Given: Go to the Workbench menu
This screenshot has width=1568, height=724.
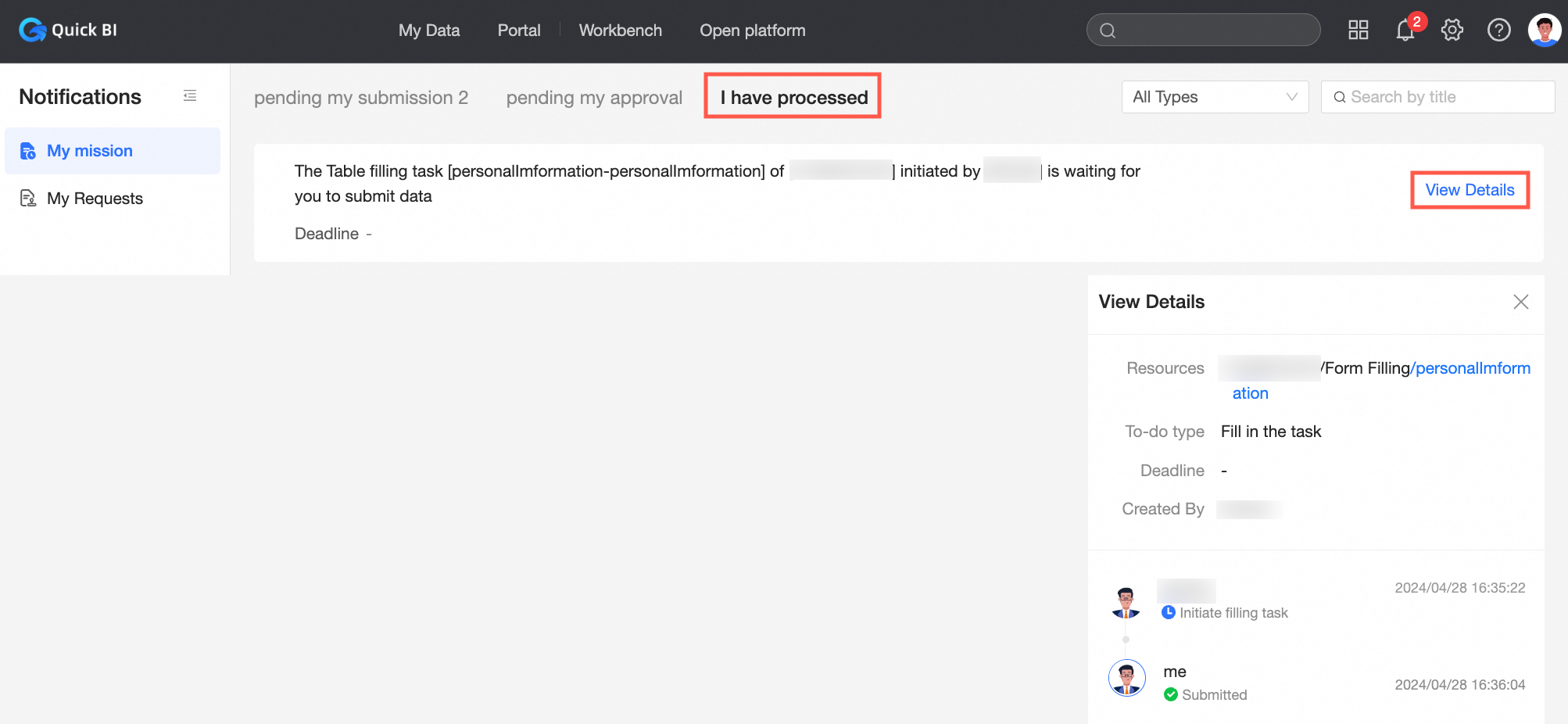Looking at the screenshot, I should tap(620, 30).
